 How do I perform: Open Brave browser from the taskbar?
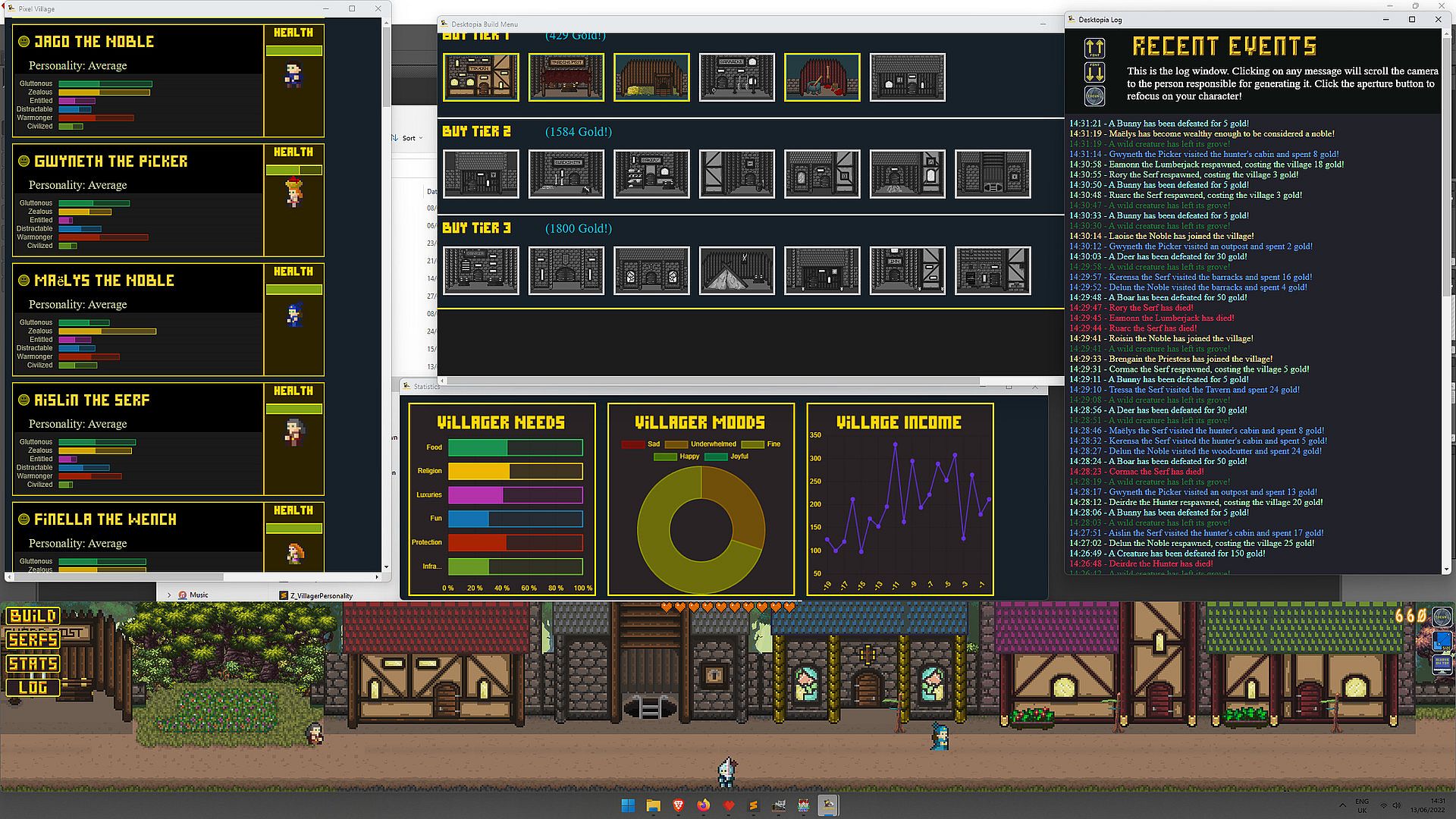coord(678,805)
